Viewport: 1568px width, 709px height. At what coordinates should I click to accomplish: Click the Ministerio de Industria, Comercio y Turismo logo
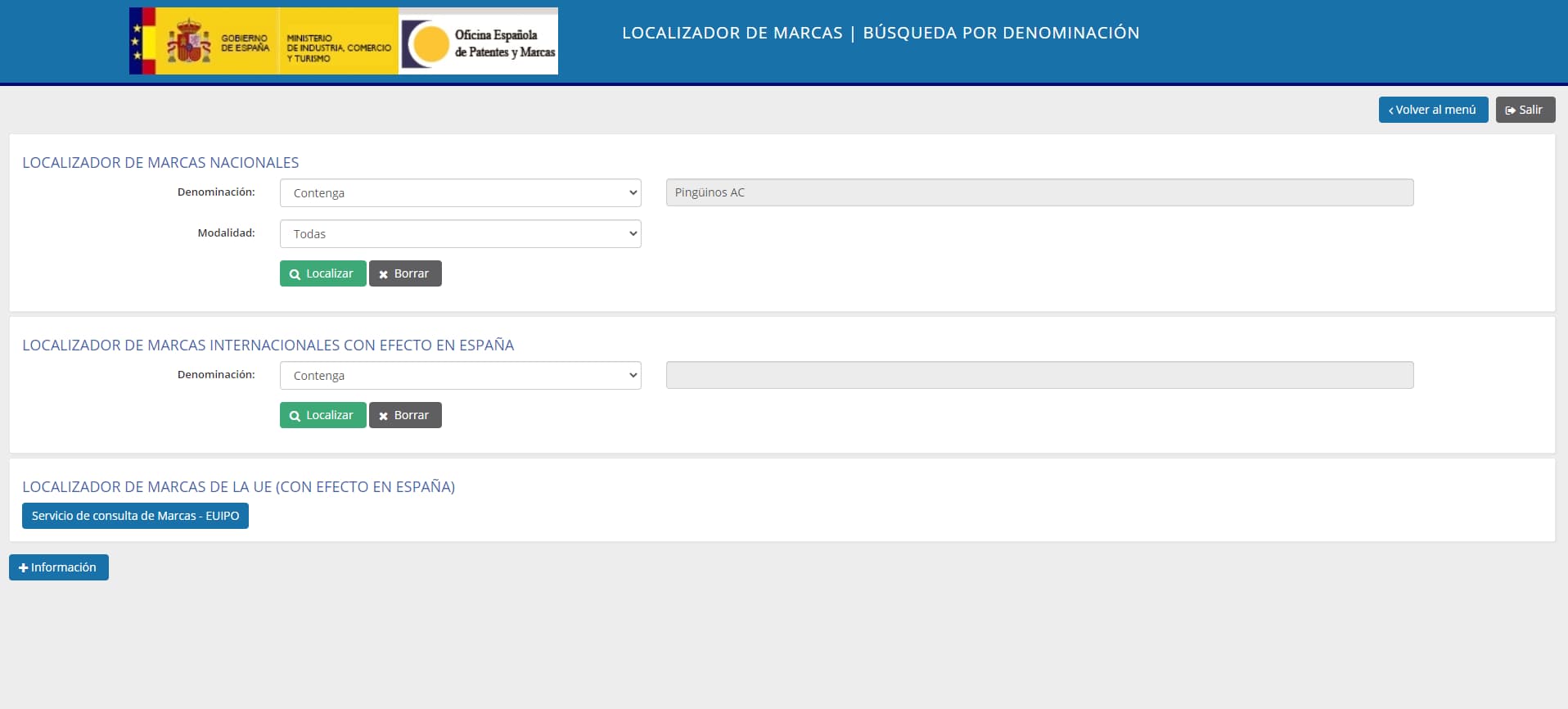pos(339,41)
